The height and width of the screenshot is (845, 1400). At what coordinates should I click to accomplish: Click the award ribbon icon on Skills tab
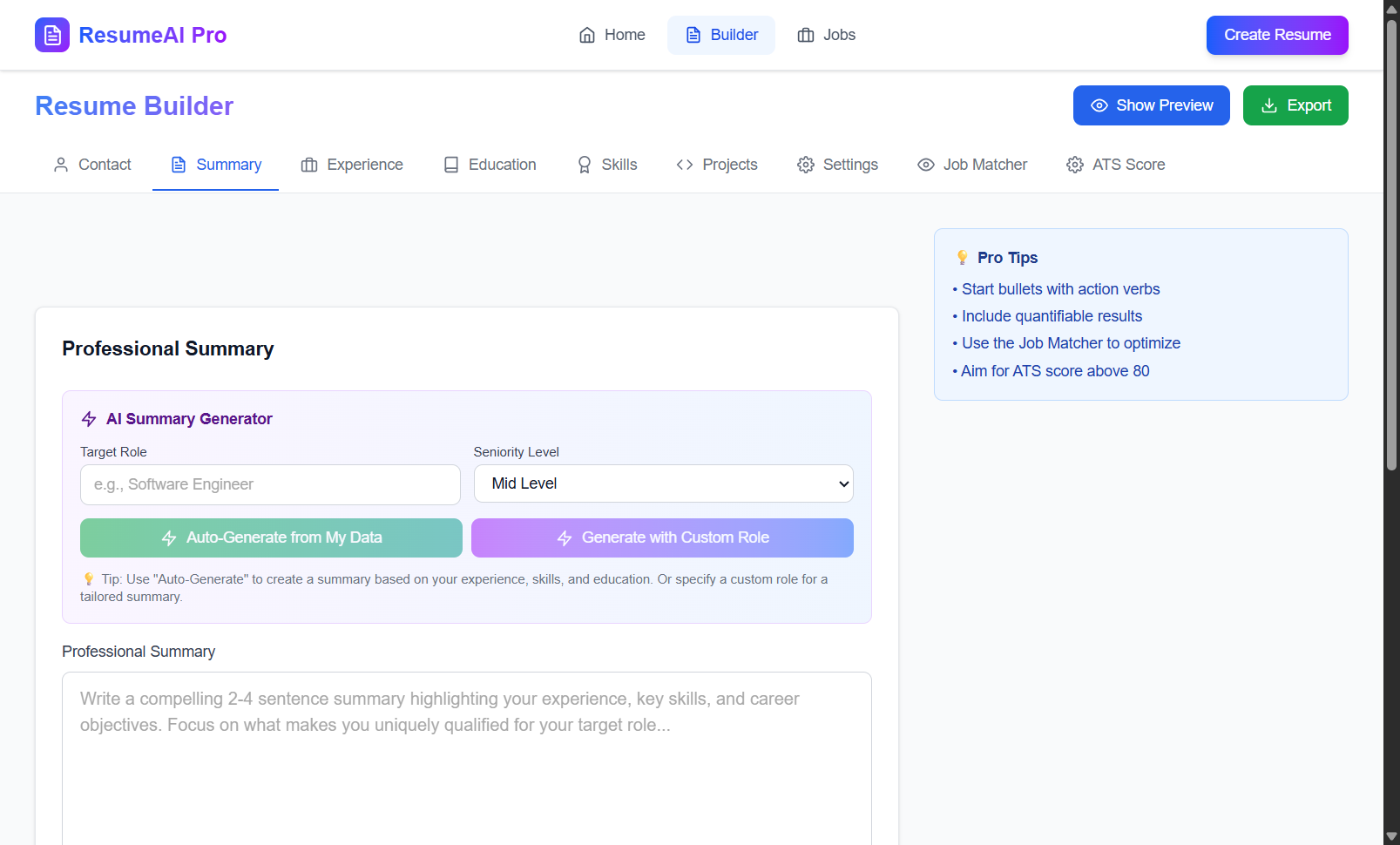coord(585,165)
